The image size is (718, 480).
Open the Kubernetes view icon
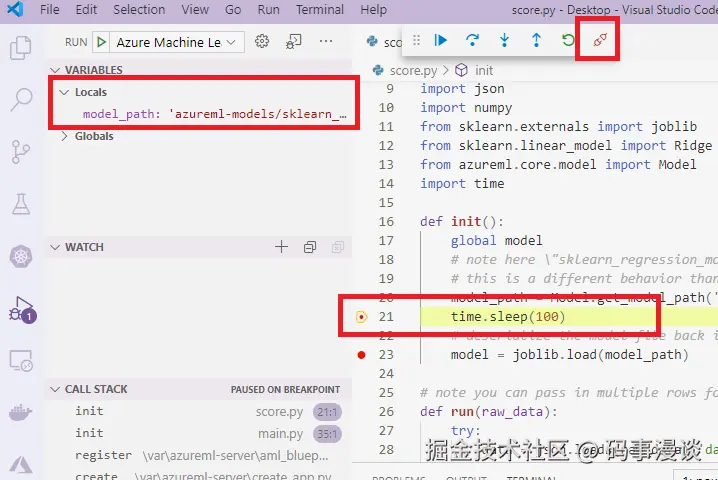coord(21,256)
